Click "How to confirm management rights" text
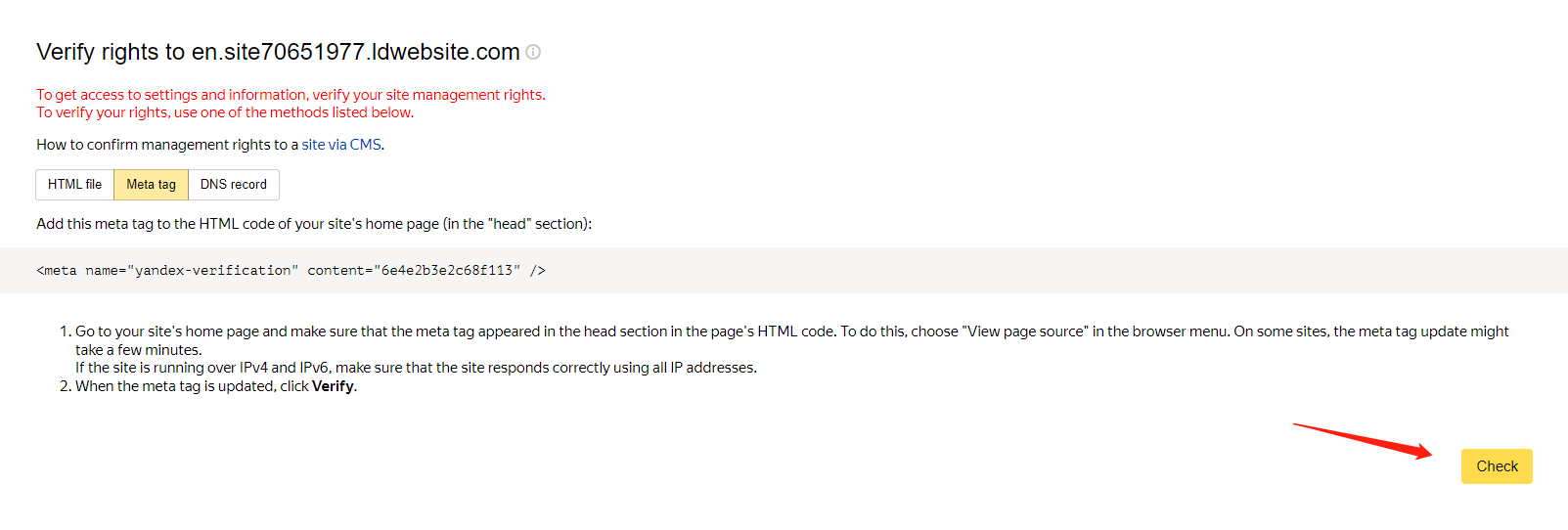 166,145
